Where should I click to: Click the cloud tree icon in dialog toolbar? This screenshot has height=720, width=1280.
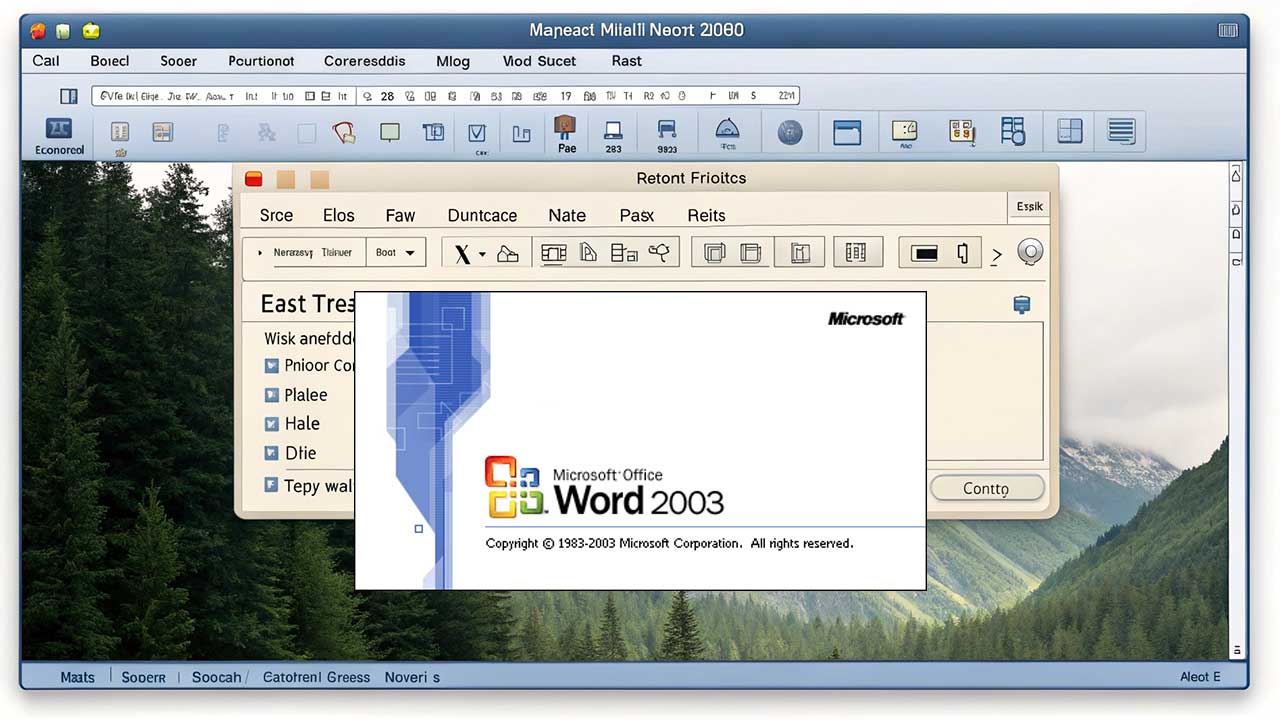click(x=659, y=252)
